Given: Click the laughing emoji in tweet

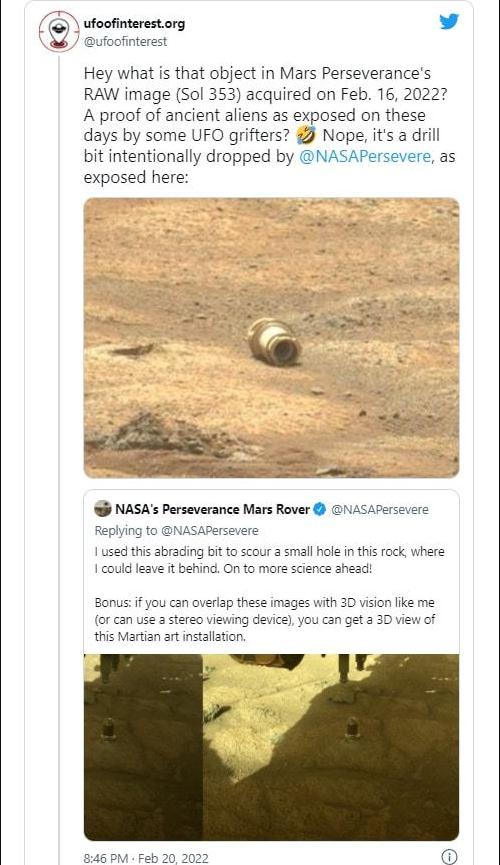Looking at the screenshot, I should (306, 135).
